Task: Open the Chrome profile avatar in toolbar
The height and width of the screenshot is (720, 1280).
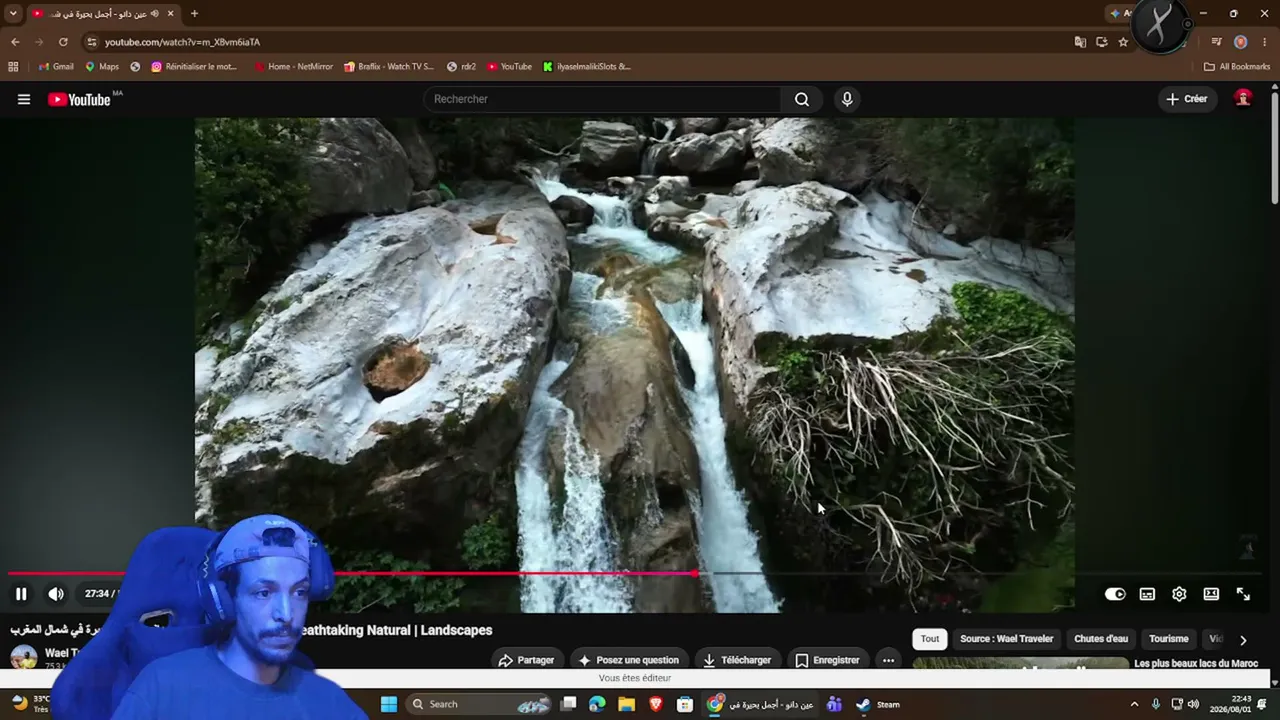Action: point(1241,42)
